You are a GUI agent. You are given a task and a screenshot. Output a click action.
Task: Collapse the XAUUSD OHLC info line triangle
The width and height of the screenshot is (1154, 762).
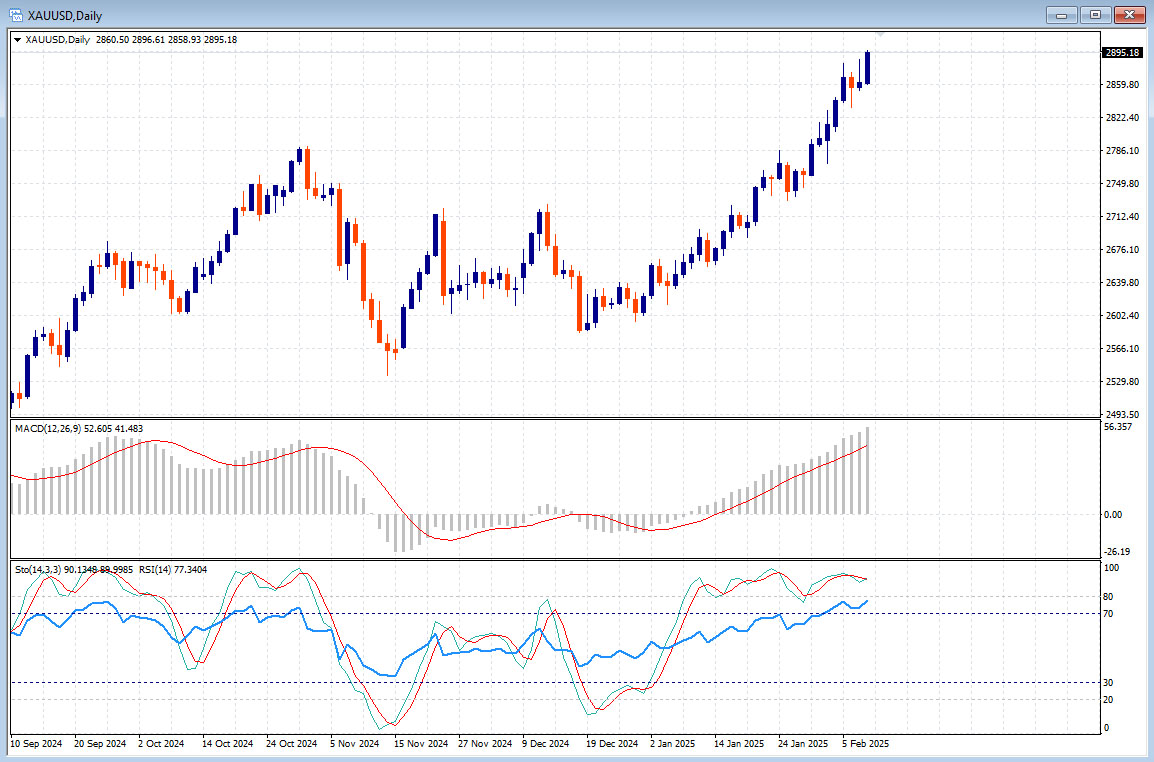tap(17, 39)
